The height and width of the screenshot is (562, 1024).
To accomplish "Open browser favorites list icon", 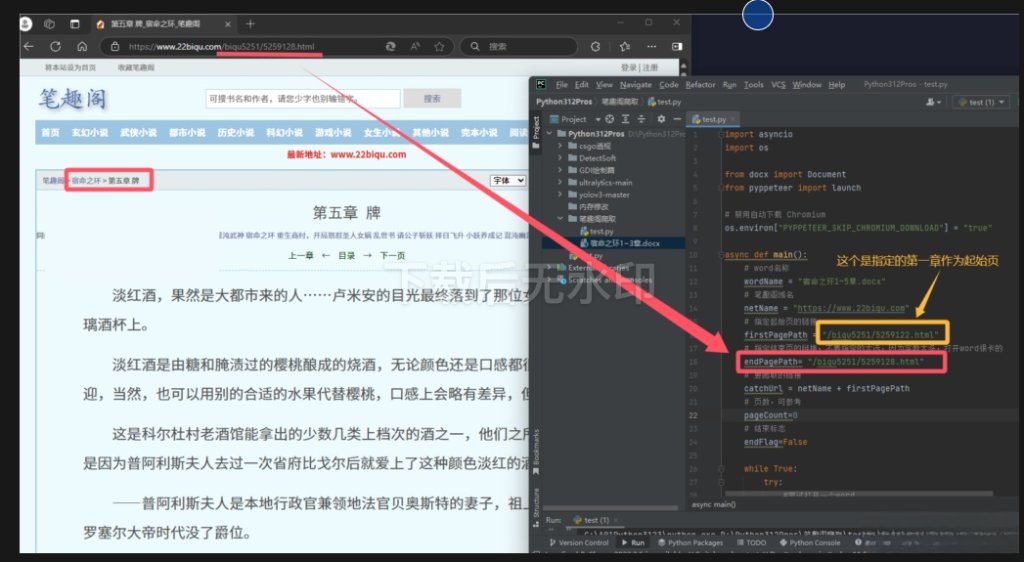I will click(625, 46).
